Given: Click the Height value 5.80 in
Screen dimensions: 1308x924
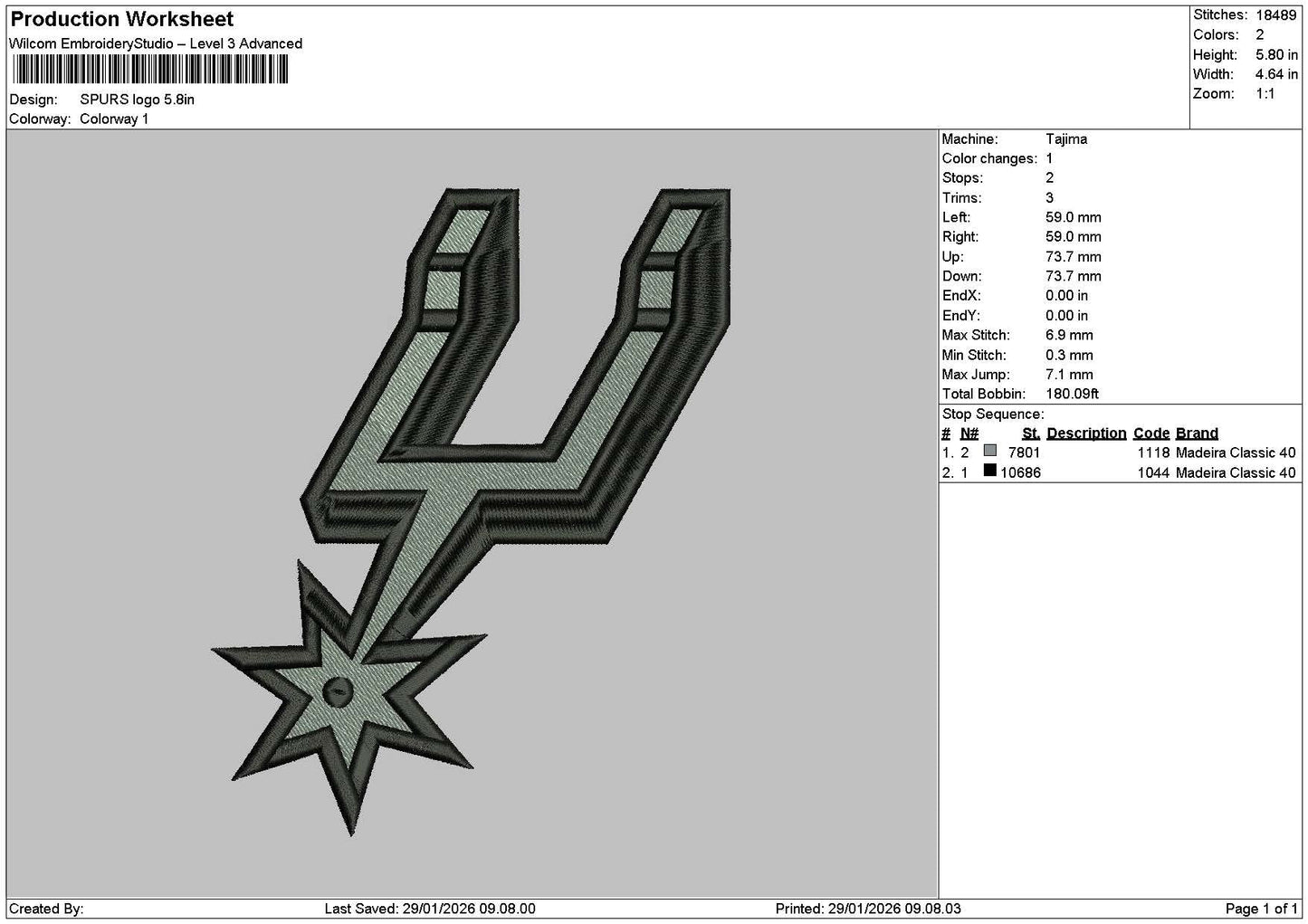Looking at the screenshot, I should coord(1276,54).
